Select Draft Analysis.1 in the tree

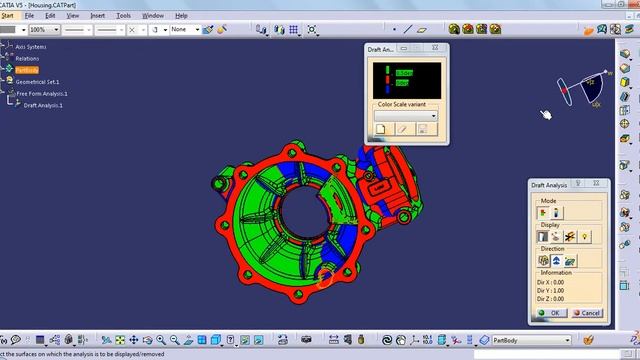tap(43, 105)
